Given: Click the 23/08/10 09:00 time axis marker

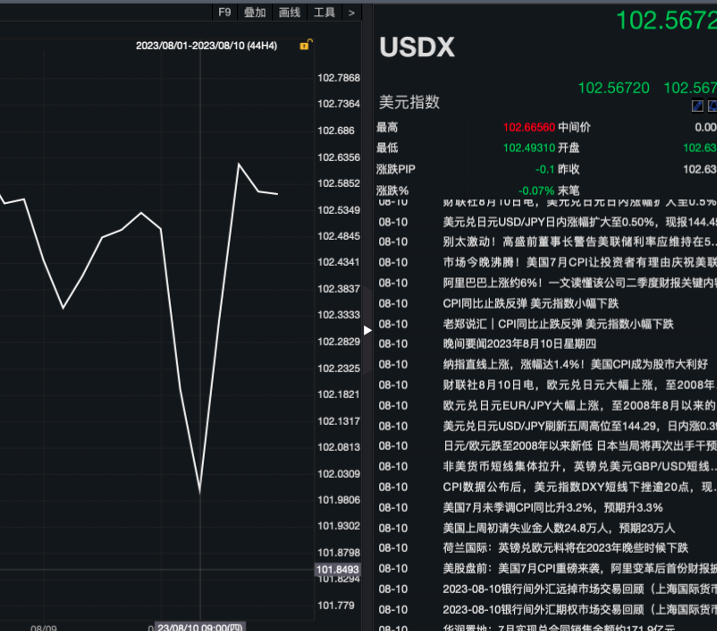Looking at the screenshot, I should point(200,626).
